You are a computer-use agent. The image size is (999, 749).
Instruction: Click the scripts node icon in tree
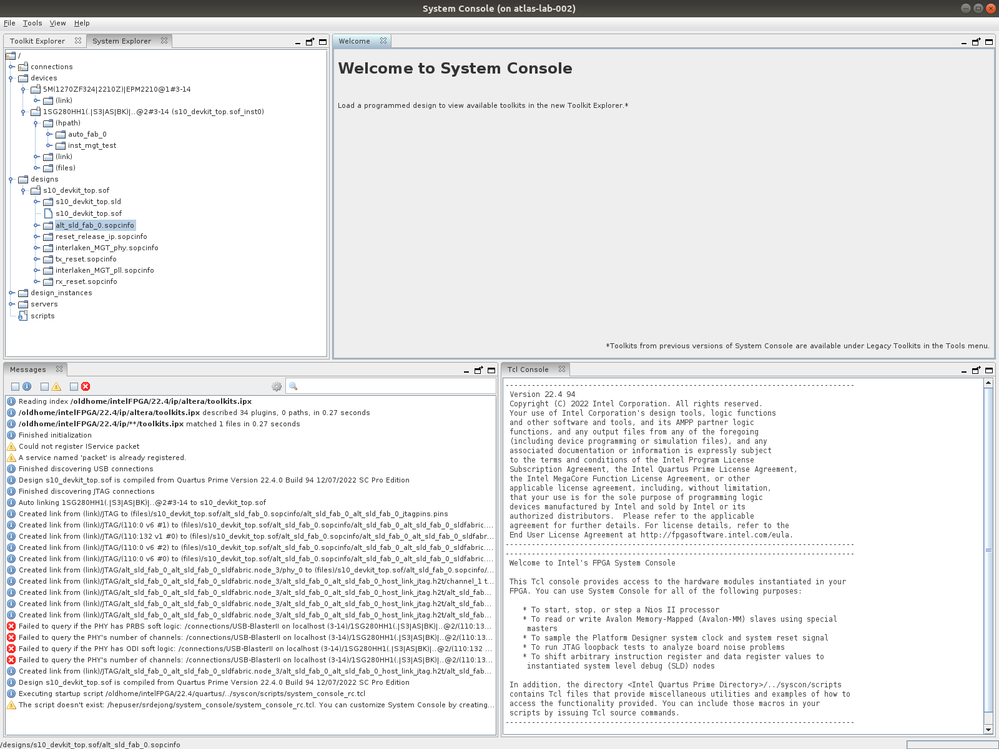pos(23,315)
